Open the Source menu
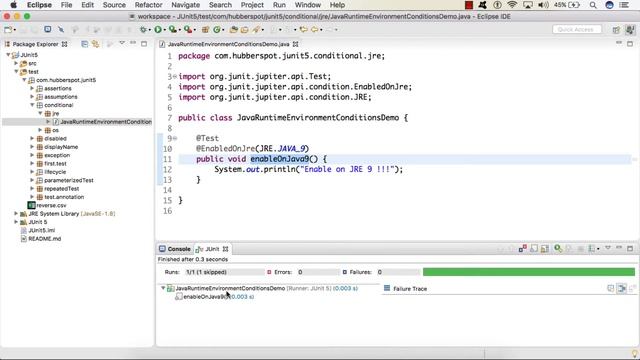The image size is (640, 360). (114, 5)
